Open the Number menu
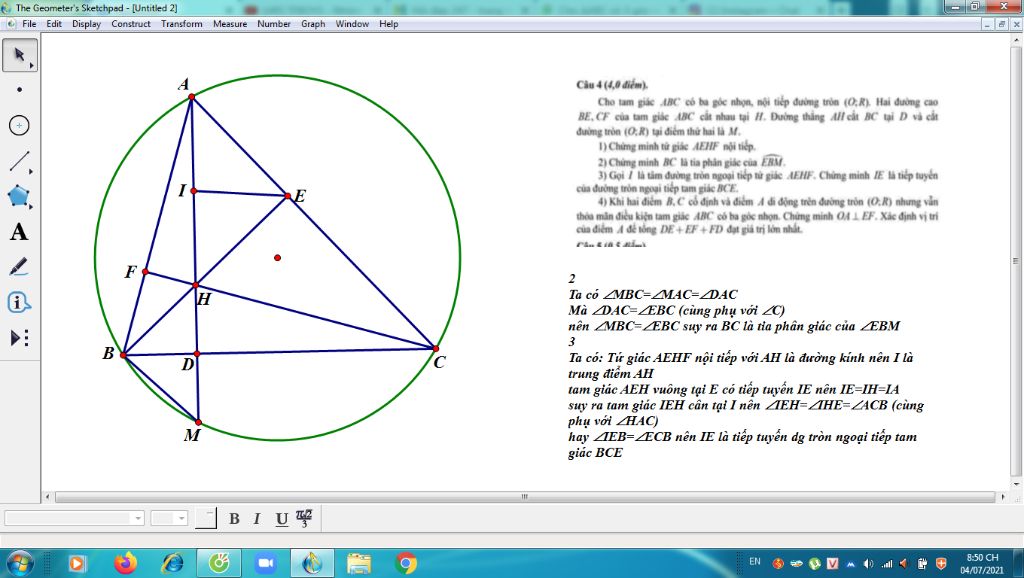1024x578 pixels. (274, 24)
